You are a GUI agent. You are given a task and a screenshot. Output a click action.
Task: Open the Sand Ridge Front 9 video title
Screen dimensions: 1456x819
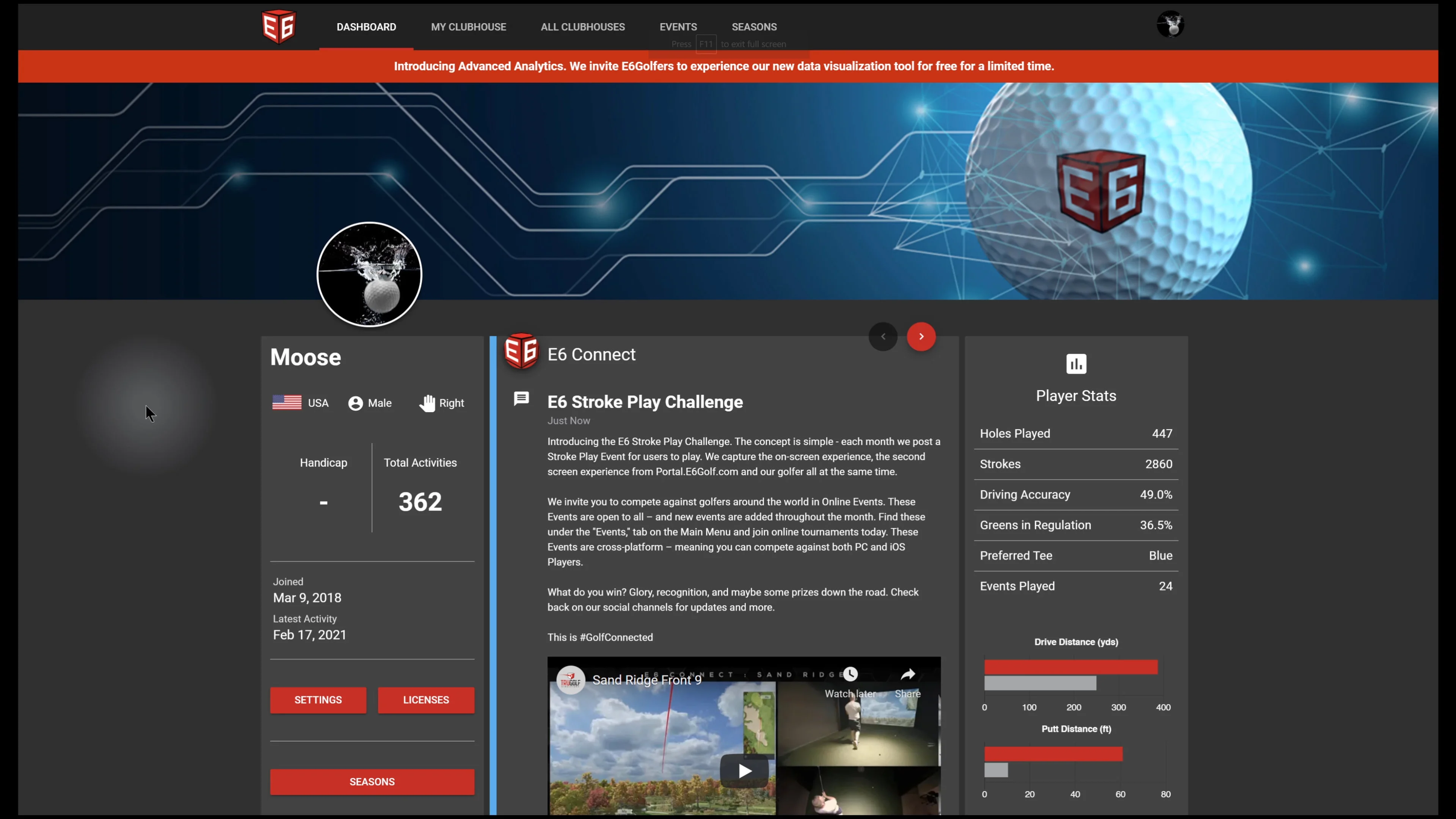[646, 679]
